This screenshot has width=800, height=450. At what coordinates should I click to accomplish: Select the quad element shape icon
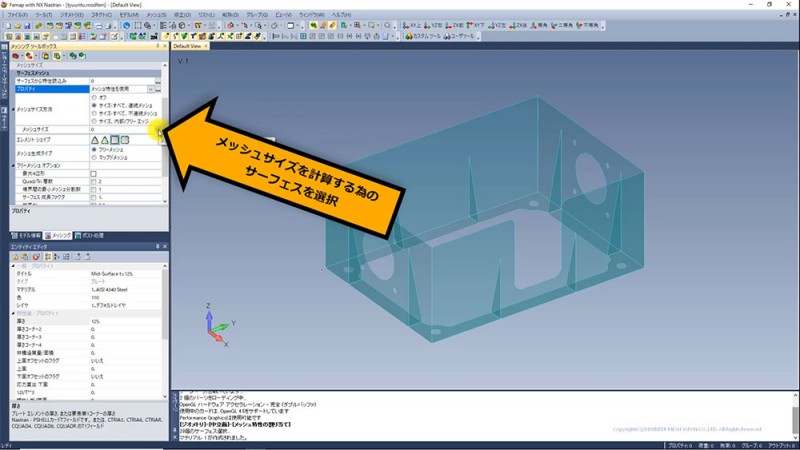[x=115, y=140]
